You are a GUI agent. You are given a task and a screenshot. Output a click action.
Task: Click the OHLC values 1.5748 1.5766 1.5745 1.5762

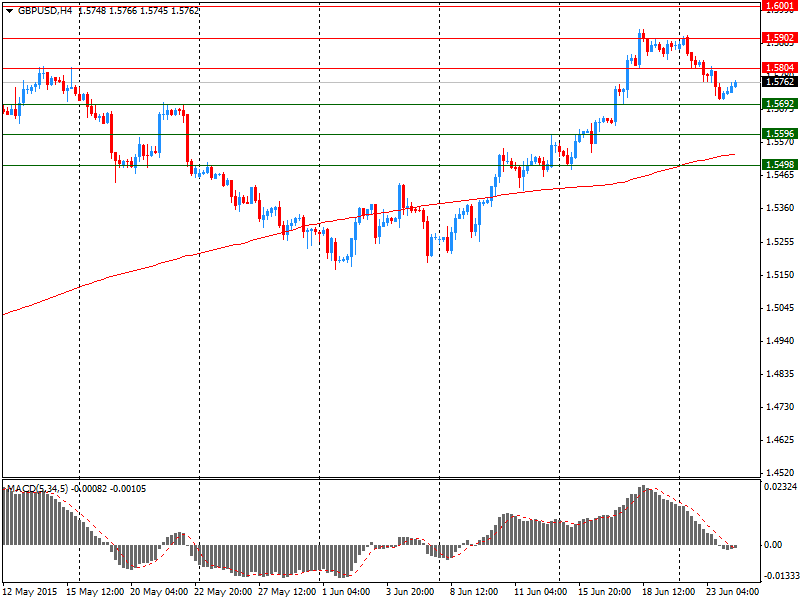pos(138,10)
